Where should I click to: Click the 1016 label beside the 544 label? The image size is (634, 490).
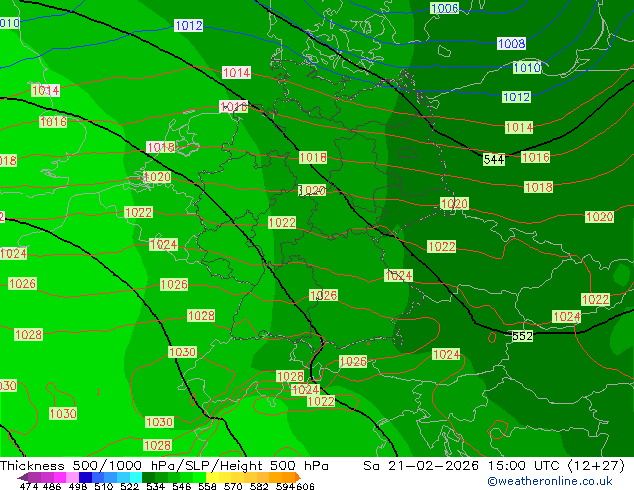[535, 157]
